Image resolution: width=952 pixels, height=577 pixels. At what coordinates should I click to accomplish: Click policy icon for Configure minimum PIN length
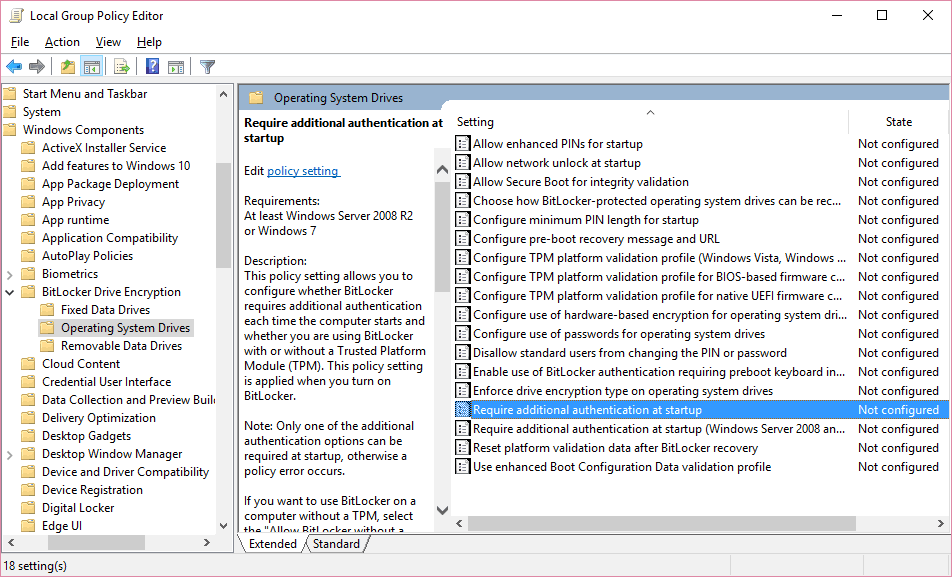(463, 219)
